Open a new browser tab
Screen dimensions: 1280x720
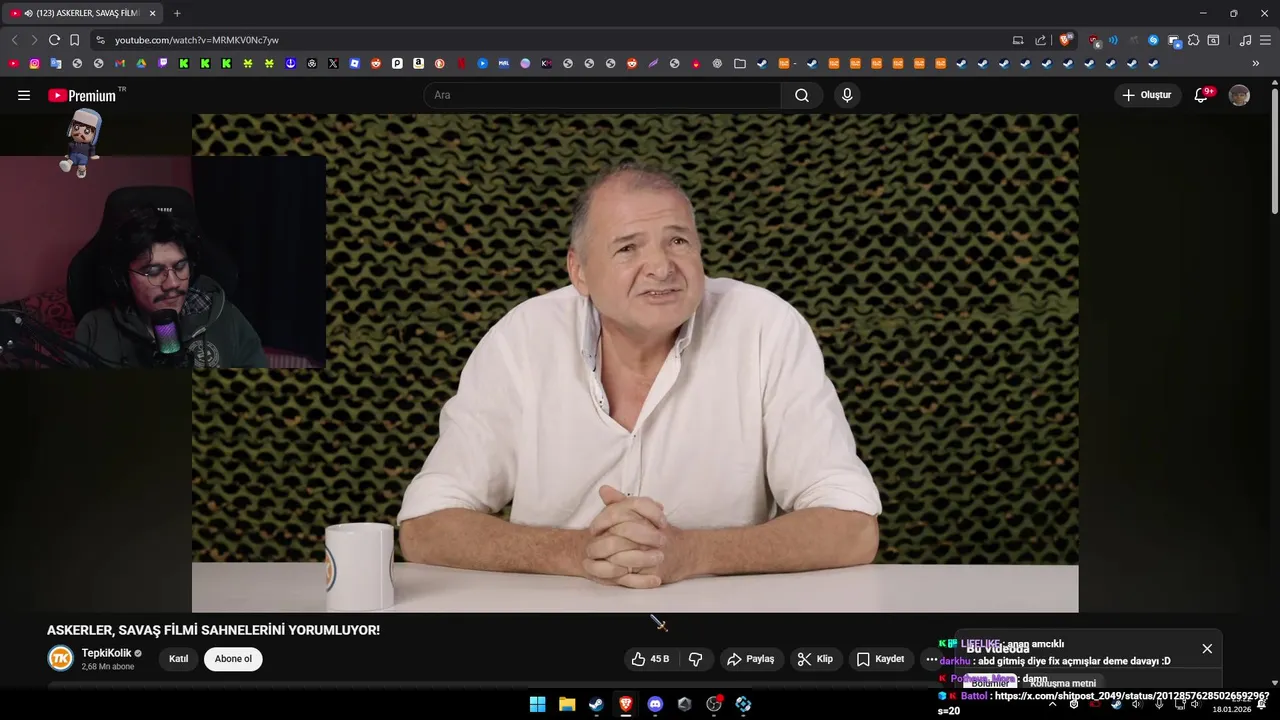[x=177, y=13]
